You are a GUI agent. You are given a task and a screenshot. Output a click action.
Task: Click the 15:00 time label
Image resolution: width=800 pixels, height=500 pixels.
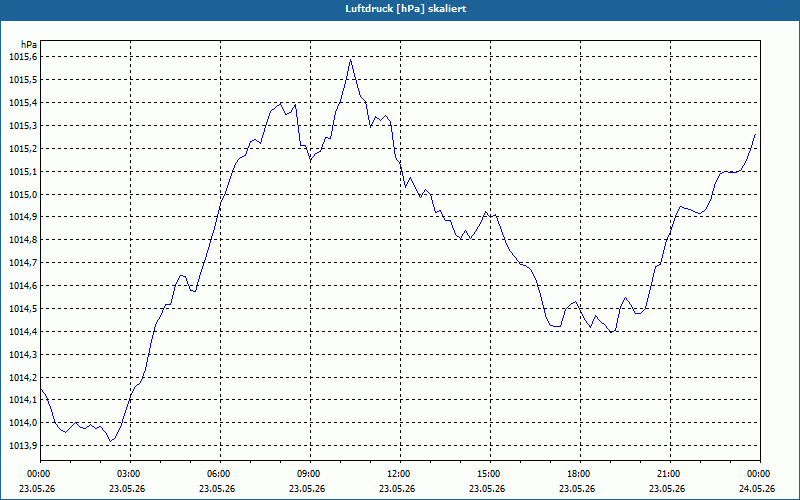490,474
